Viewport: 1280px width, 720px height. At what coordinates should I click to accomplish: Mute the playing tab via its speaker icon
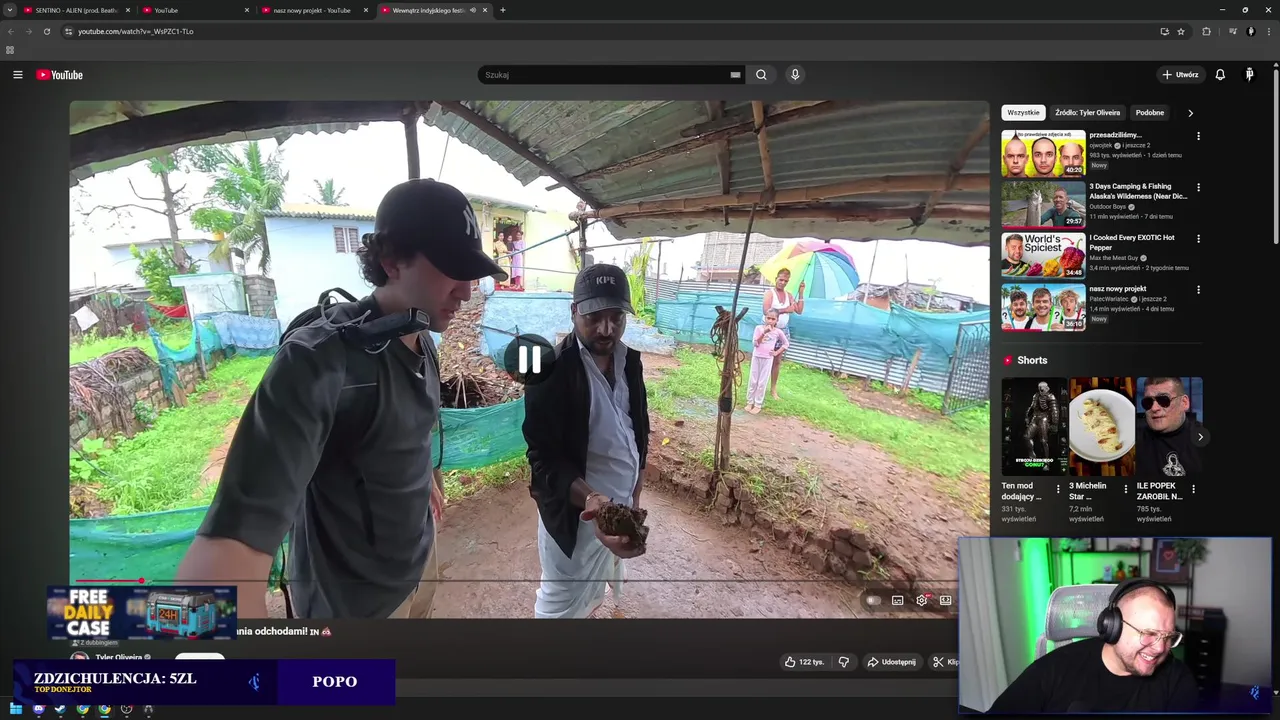(x=473, y=10)
